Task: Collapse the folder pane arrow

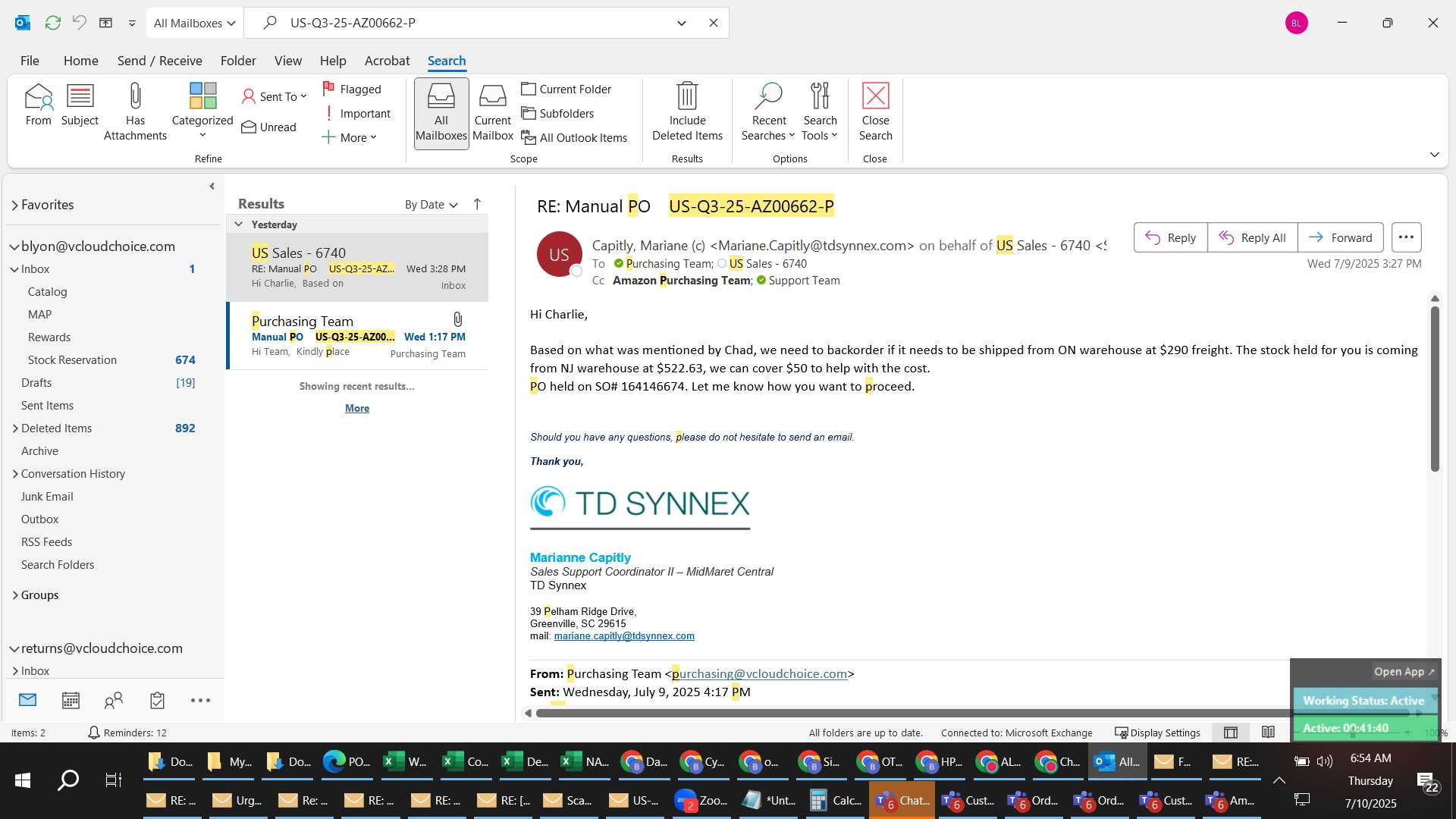Action: (212, 186)
